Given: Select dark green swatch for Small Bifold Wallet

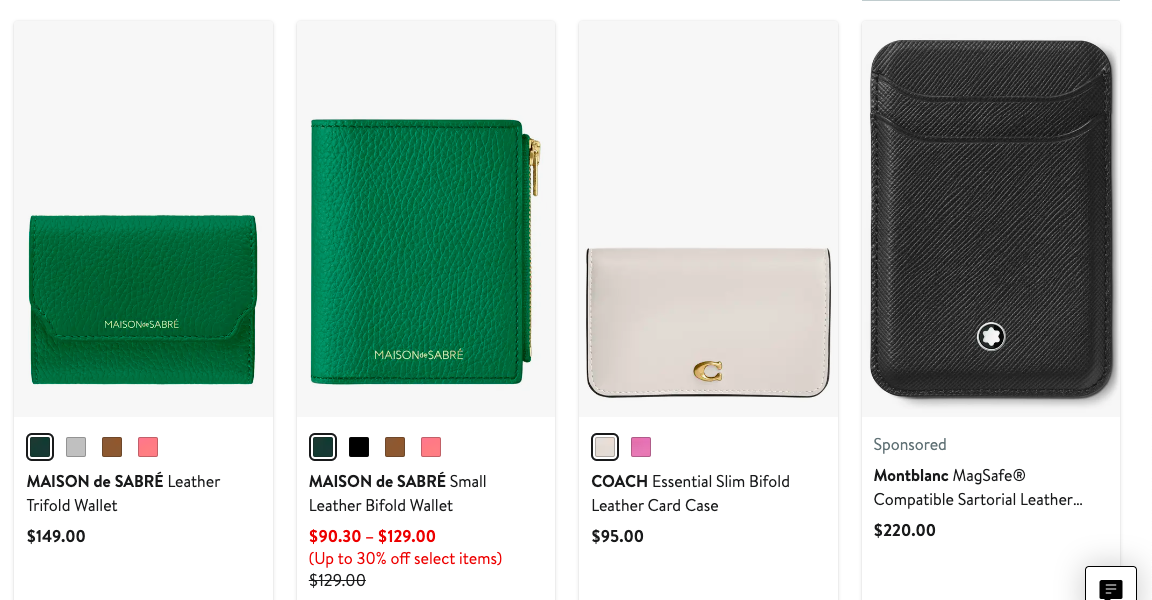Looking at the screenshot, I should click(x=323, y=447).
